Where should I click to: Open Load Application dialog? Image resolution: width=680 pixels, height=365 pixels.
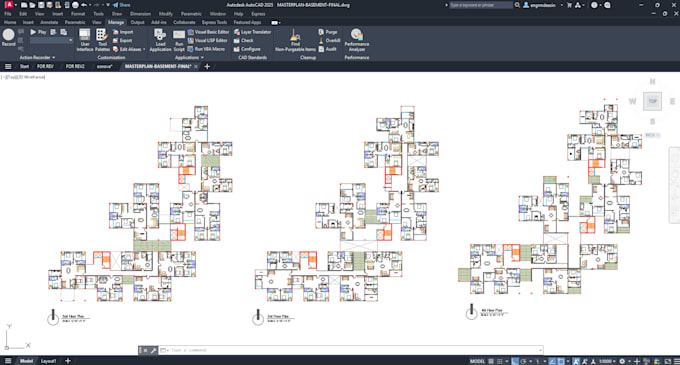(160, 40)
